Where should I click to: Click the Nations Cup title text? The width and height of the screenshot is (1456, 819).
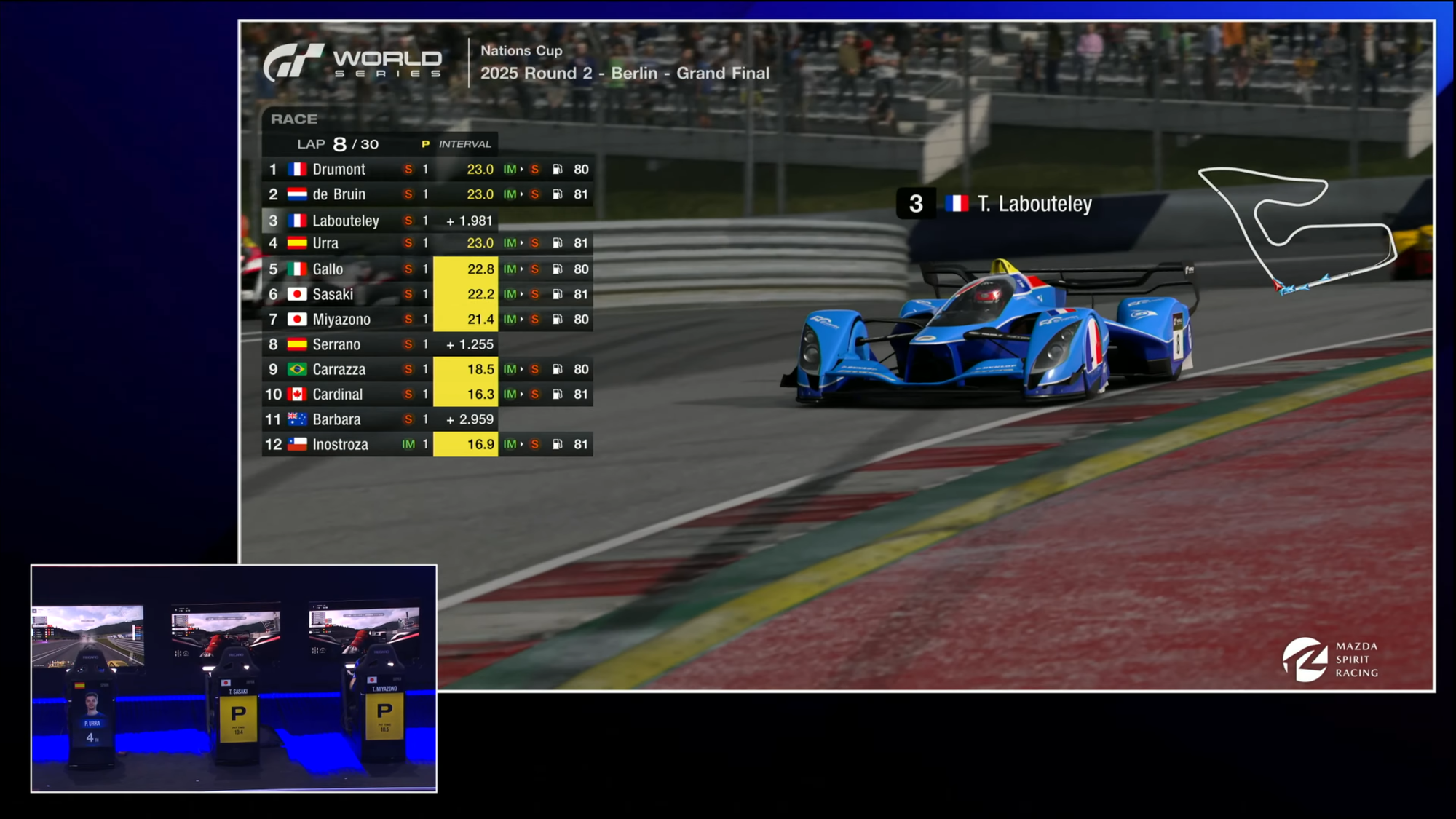pyautogui.click(x=521, y=50)
